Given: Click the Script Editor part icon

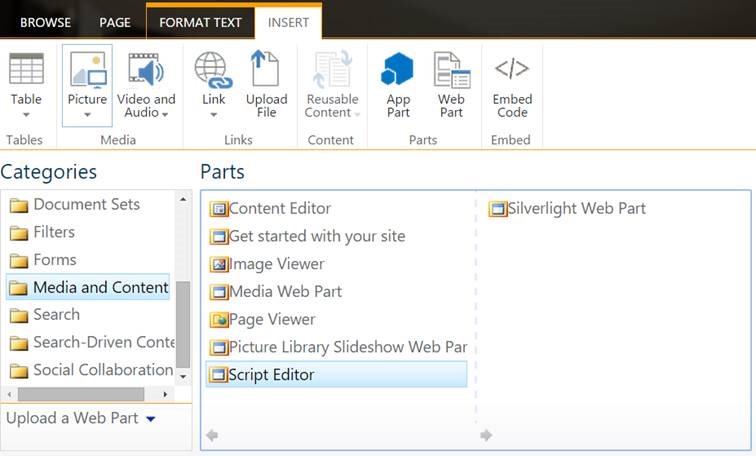Looking at the screenshot, I should [219, 375].
